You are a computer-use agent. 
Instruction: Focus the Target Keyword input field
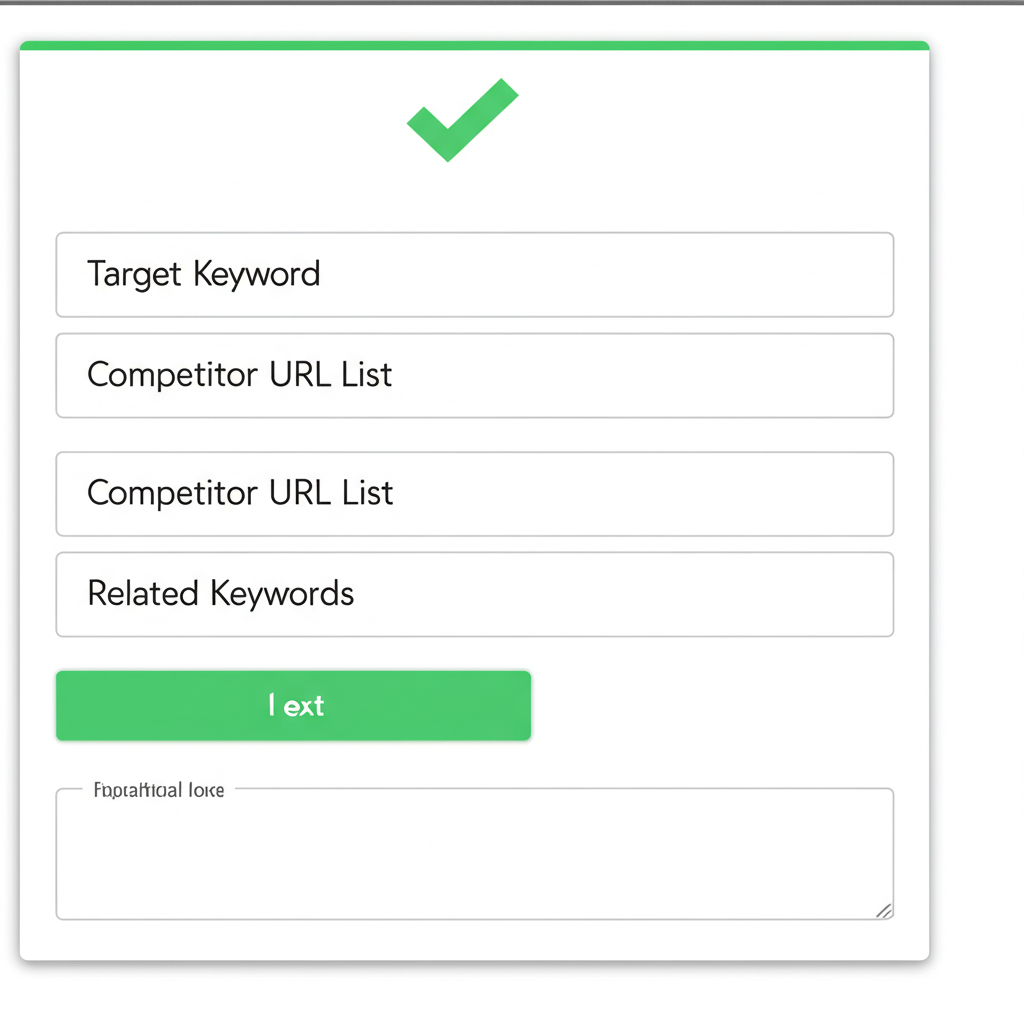[x=474, y=275]
